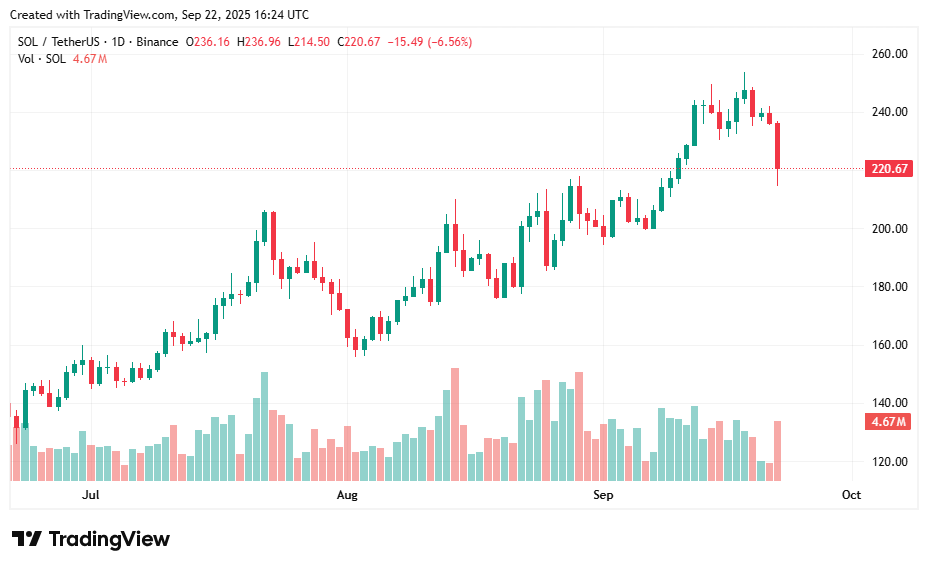The image size is (928, 569).
Task: Click the TradingView brand name text
Action: tap(110, 539)
